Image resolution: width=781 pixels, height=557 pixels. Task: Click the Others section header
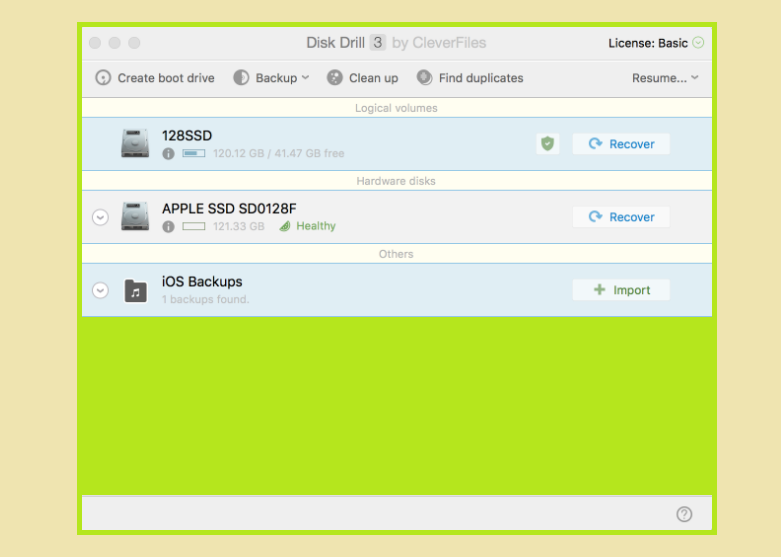click(x=396, y=254)
